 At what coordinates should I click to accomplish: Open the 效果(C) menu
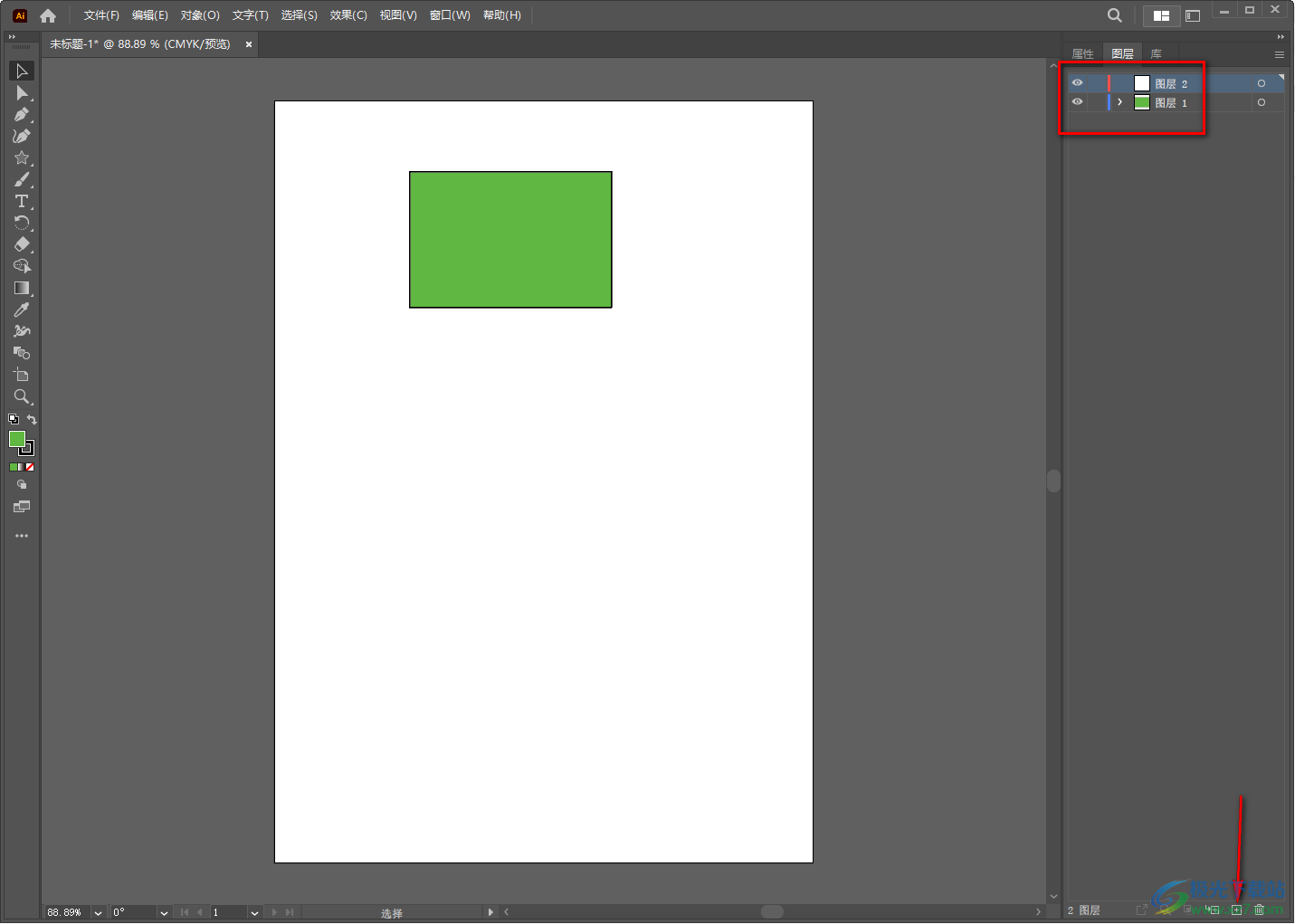click(x=348, y=15)
